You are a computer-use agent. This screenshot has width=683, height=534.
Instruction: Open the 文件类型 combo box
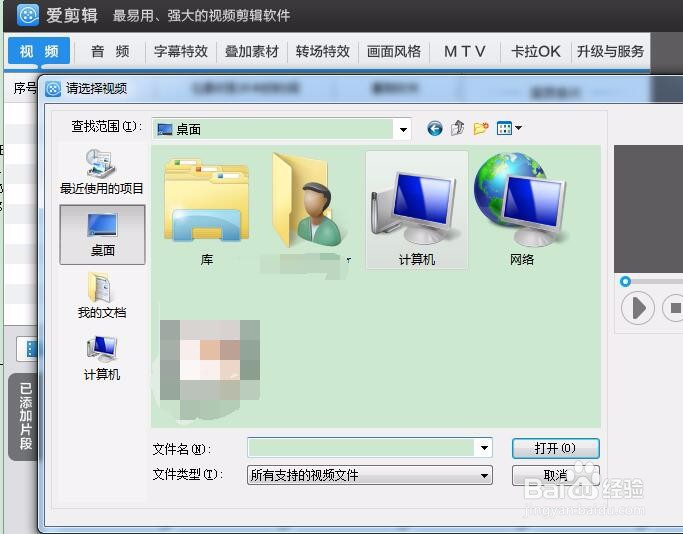370,475
